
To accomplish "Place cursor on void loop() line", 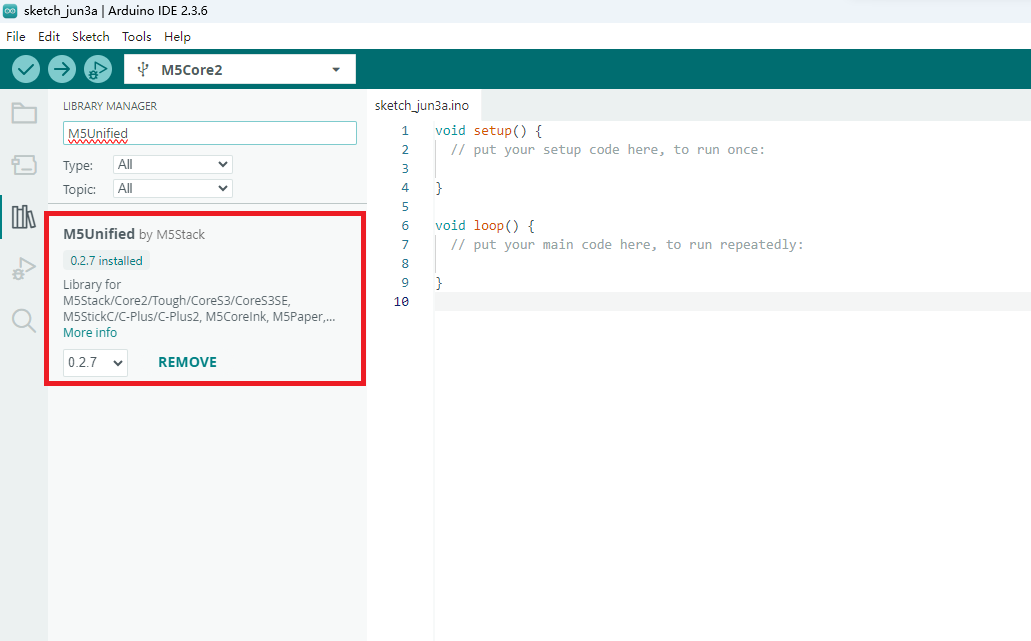I will pyautogui.click(x=485, y=226).
